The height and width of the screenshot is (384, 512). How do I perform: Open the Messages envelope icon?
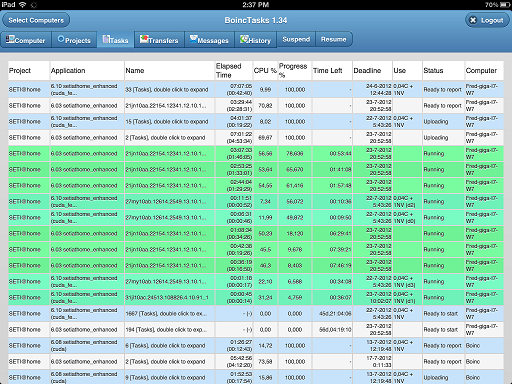coord(194,39)
